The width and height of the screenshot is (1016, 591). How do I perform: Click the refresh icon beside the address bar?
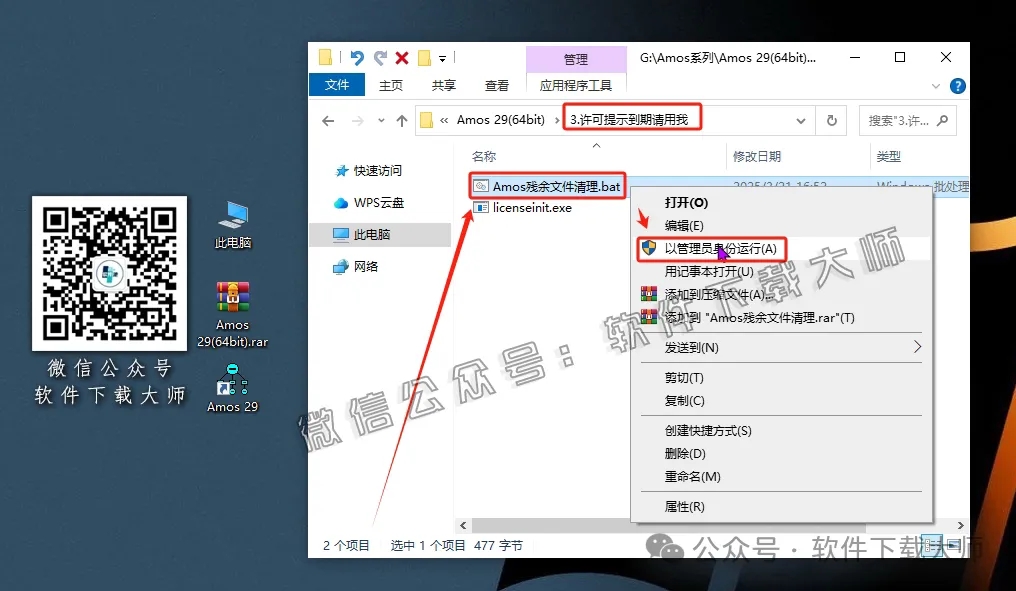832,118
